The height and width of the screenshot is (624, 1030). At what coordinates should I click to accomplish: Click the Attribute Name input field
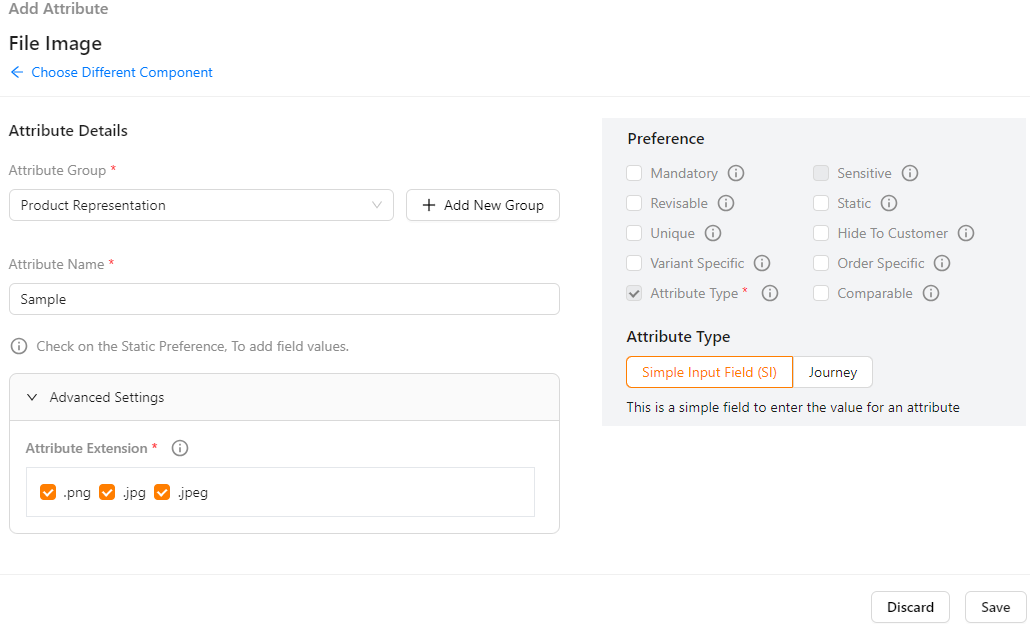click(x=284, y=299)
